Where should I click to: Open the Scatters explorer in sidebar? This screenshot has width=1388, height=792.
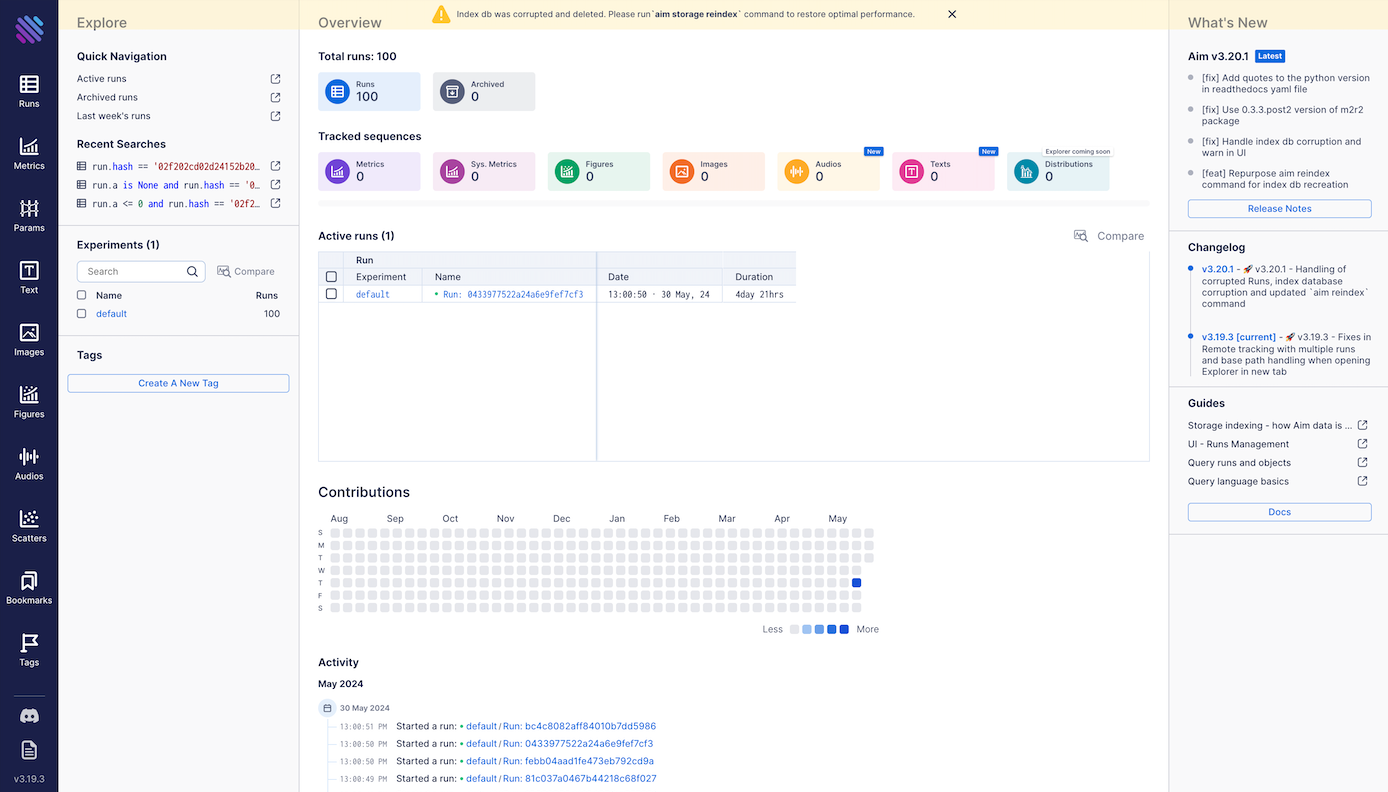[x=29, y=525]
